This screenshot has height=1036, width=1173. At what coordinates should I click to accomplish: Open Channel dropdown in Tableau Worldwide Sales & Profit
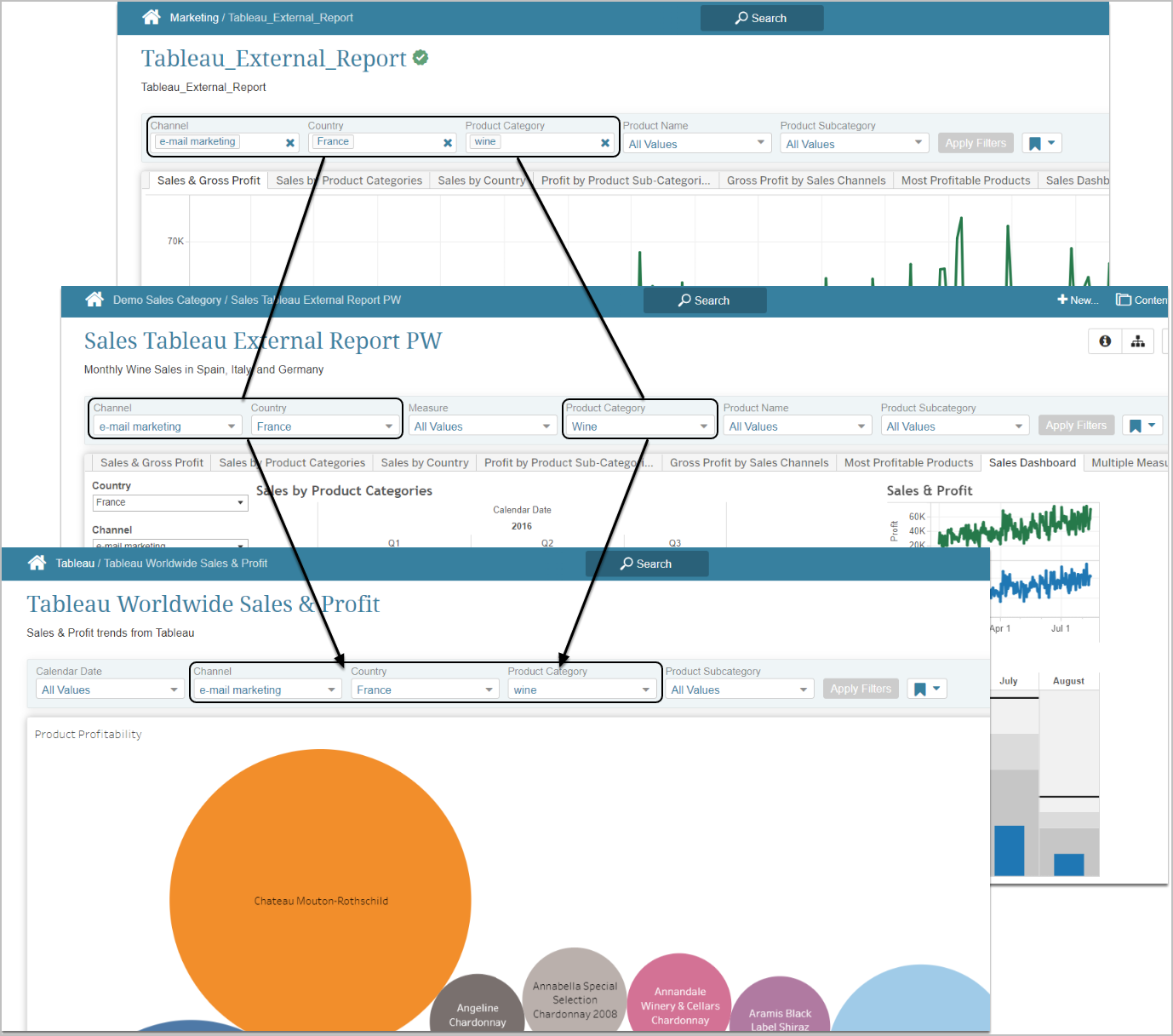267,690
